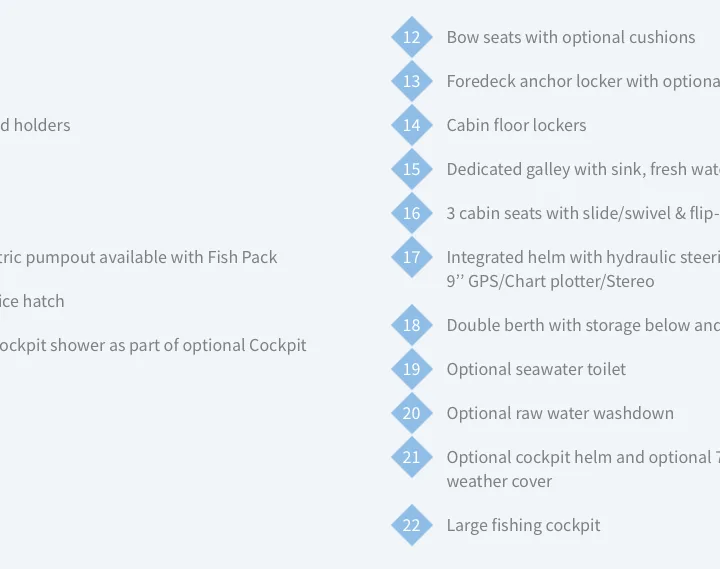Select diamond marker 17 for integrated helm
This screenshot has height=569, width=720.
coord(411,257)
